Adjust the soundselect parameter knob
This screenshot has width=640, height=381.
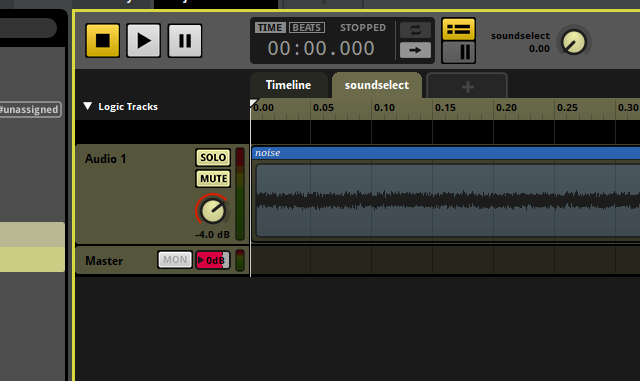[574, 42]
